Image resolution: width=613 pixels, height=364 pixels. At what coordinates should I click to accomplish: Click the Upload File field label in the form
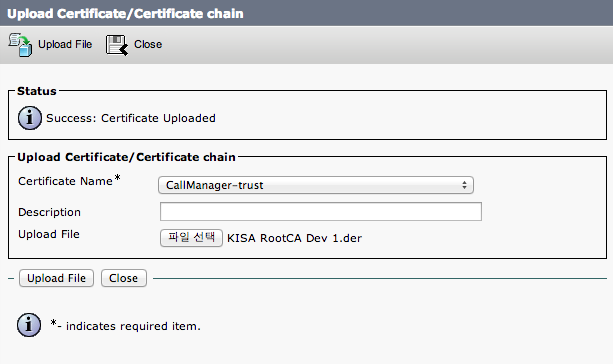coord(49,234)
